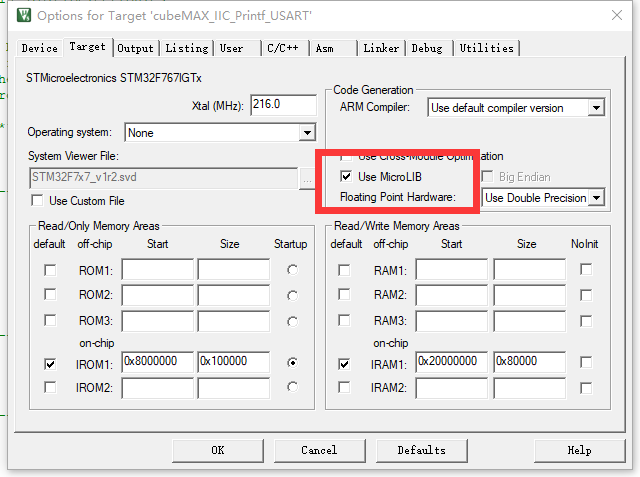Switch to the C/C++ tab
The height and width of the screenshot is (477, 640).
click(284, 48)
